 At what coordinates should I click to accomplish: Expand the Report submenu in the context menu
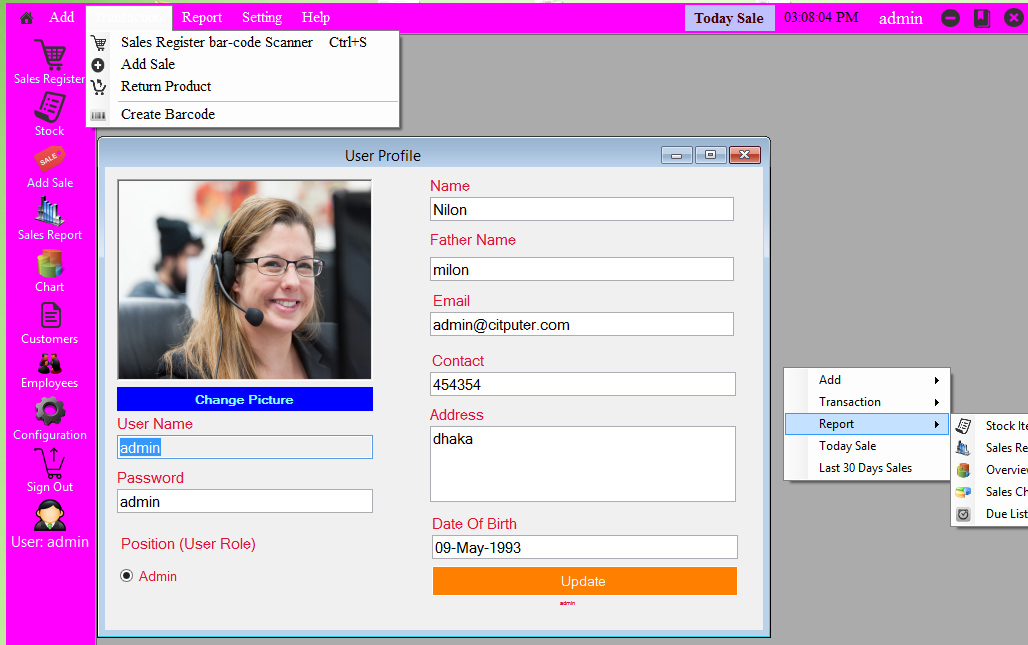click(868, 424)
